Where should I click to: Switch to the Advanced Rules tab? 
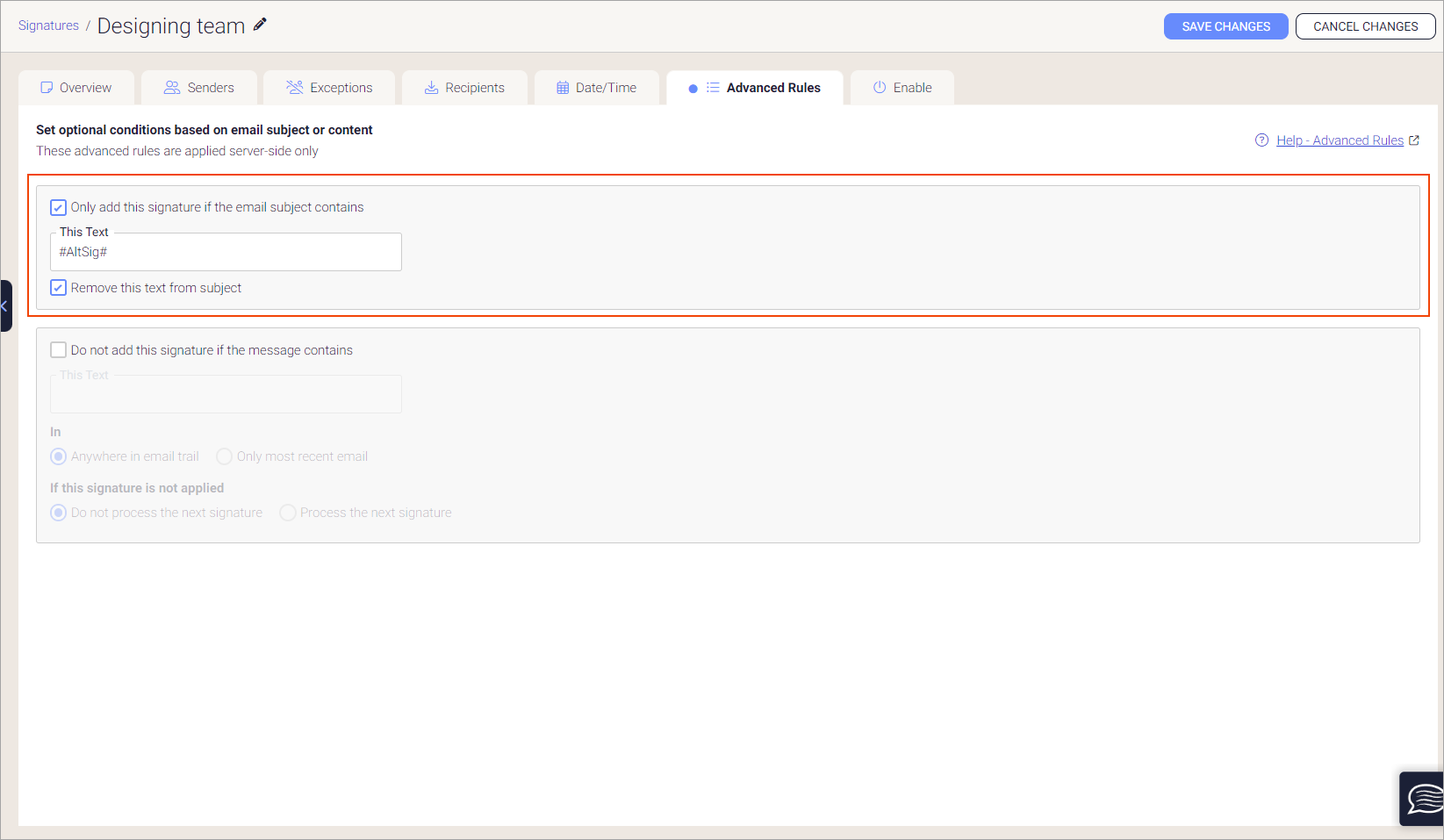pos(773,87)
